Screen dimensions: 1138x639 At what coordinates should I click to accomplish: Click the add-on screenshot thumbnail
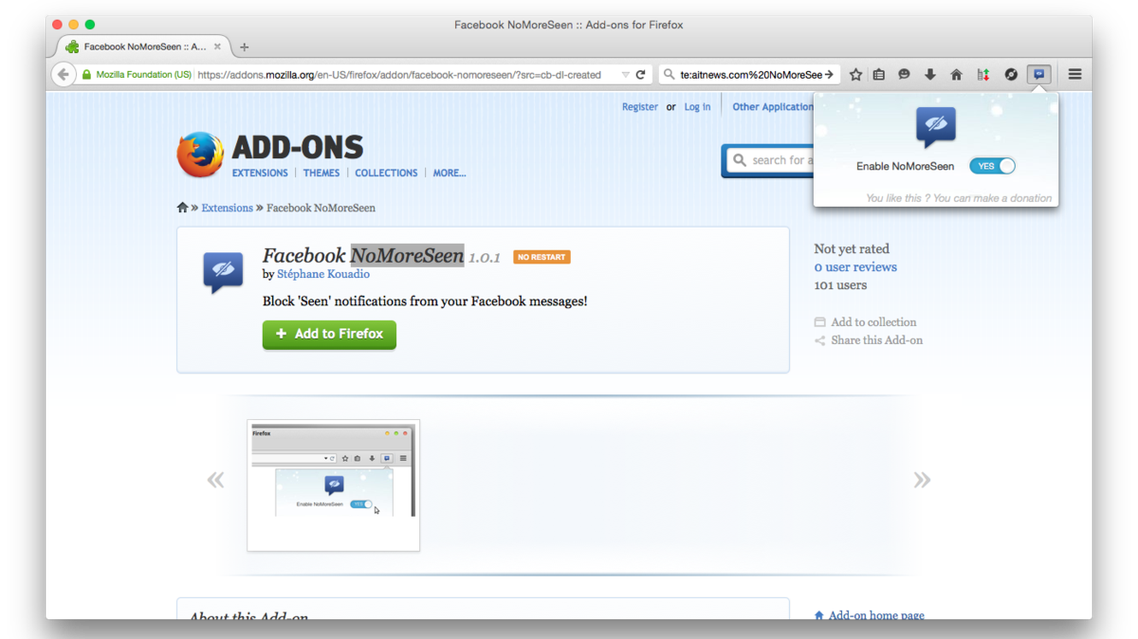tap(333, 485)
